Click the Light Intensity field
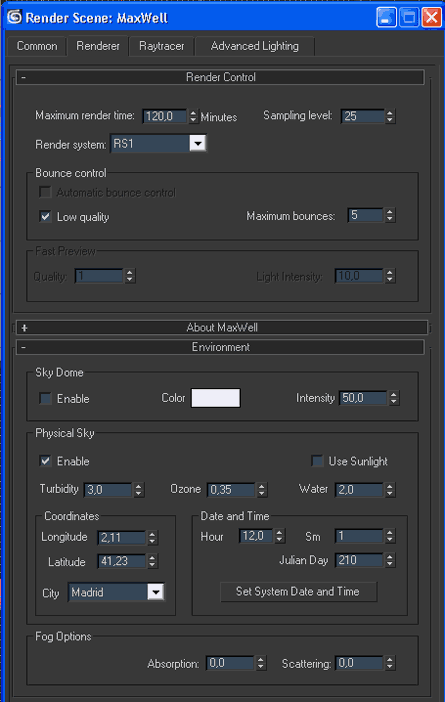 [x=359, y=276]
